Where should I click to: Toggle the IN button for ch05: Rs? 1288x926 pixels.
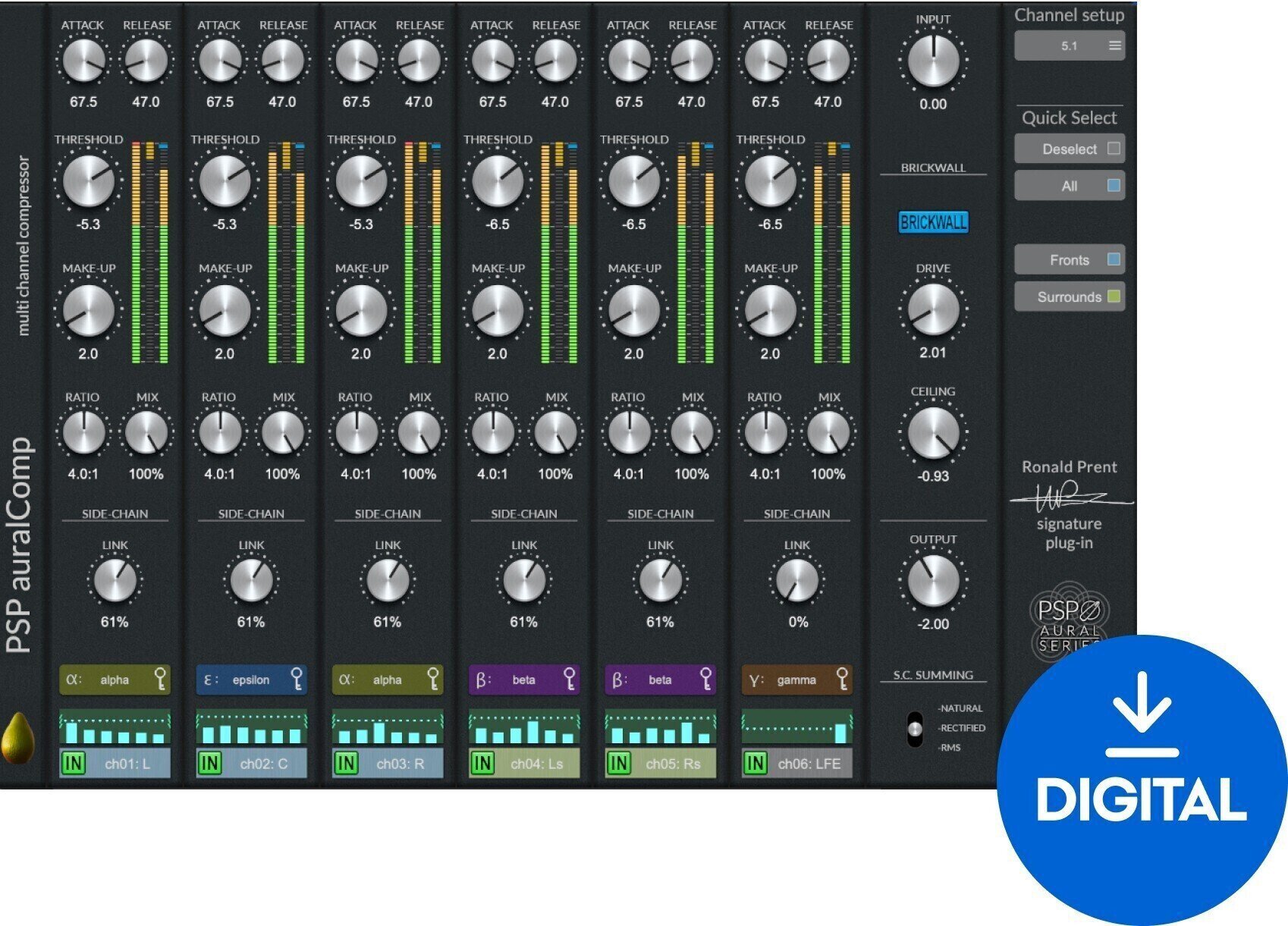point(619,763)
